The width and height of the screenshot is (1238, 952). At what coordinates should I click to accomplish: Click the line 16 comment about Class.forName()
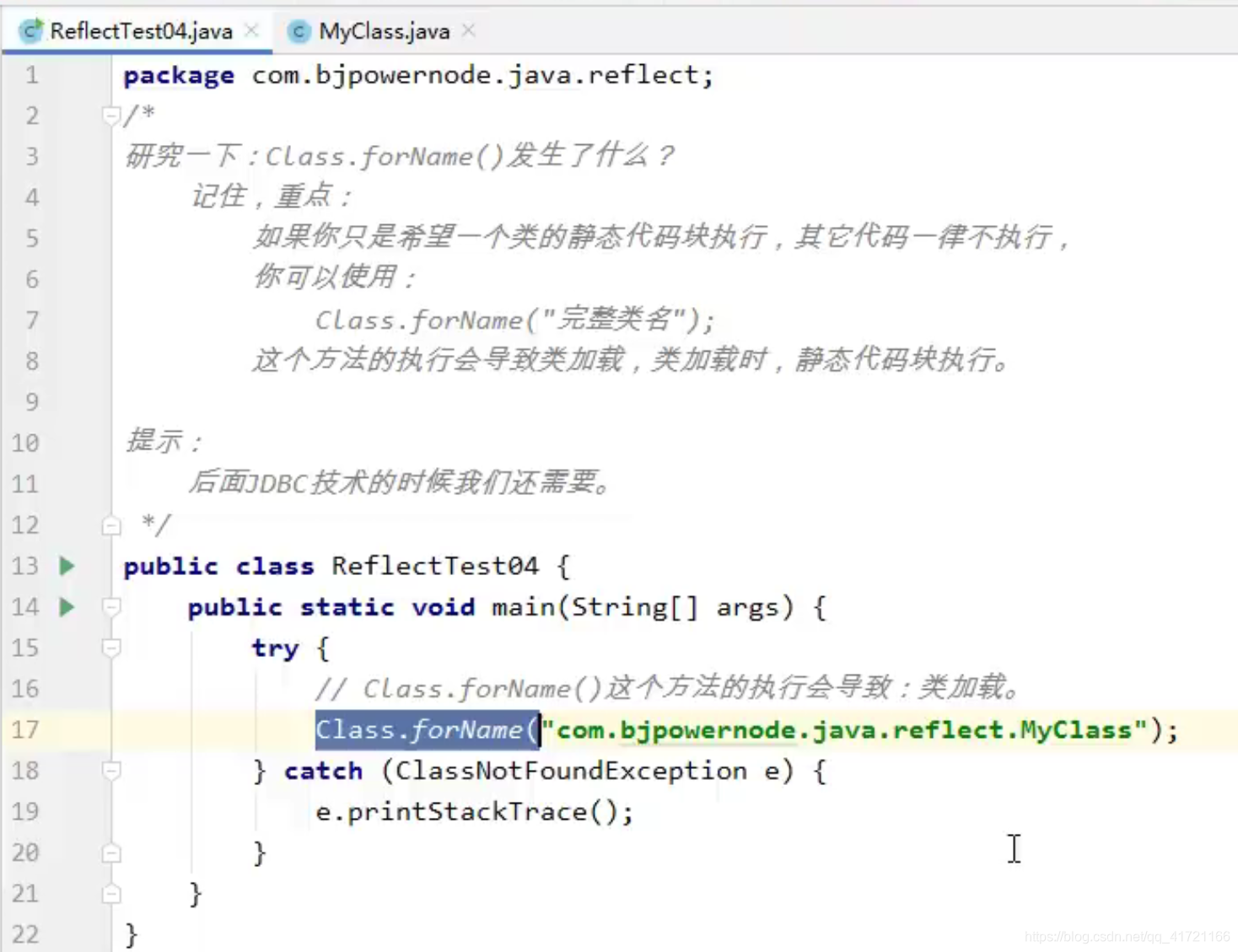click(669, 689)
